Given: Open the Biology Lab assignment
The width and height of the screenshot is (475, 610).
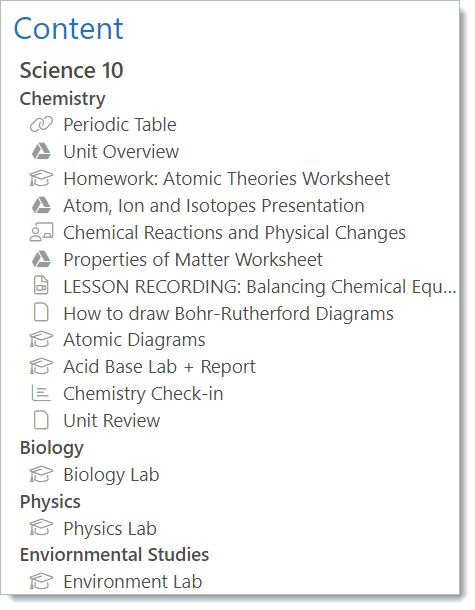Looking at the screenshot, I should (111, 475).
